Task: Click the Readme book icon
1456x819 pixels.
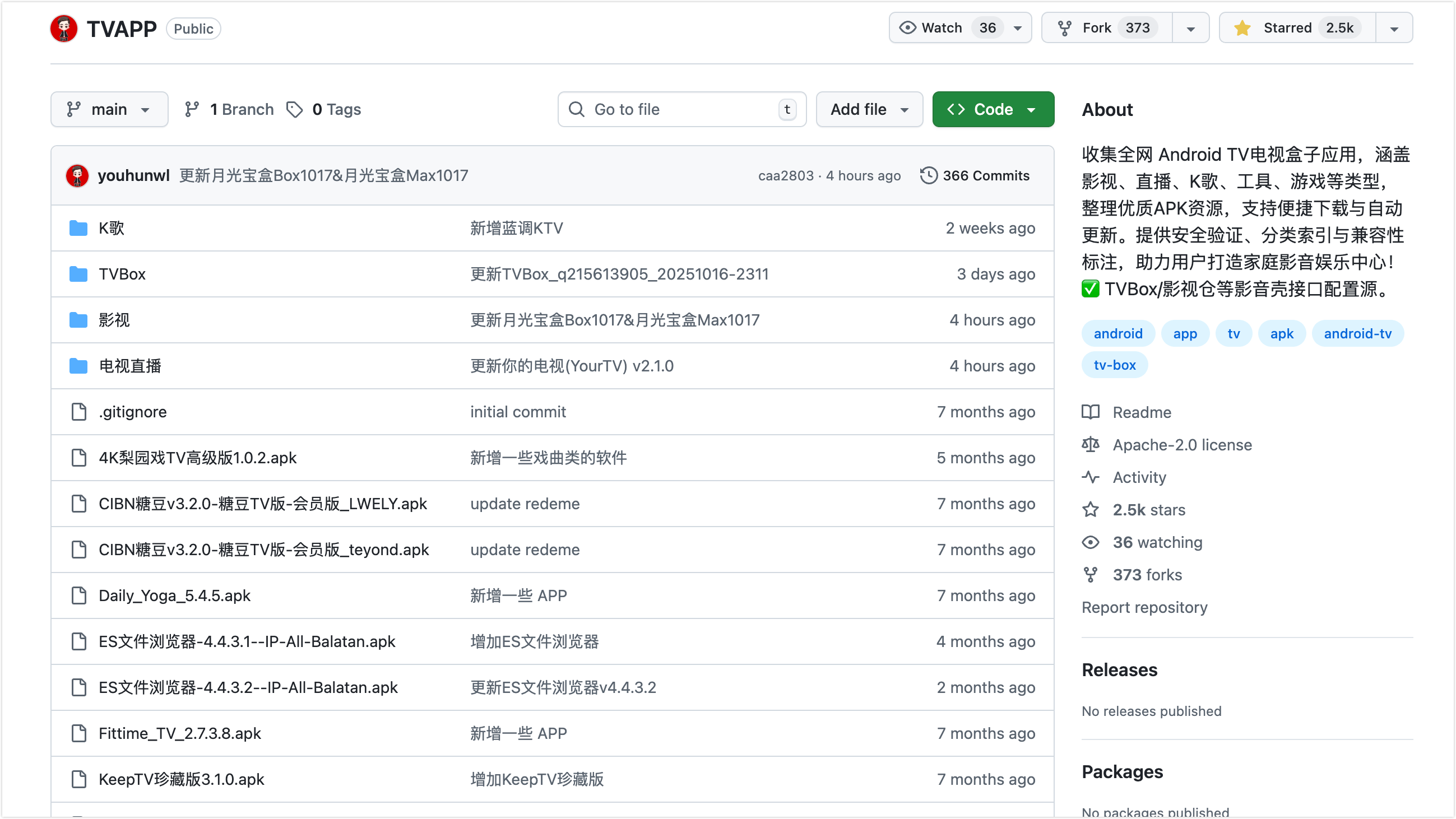Action: (1090, 412)
